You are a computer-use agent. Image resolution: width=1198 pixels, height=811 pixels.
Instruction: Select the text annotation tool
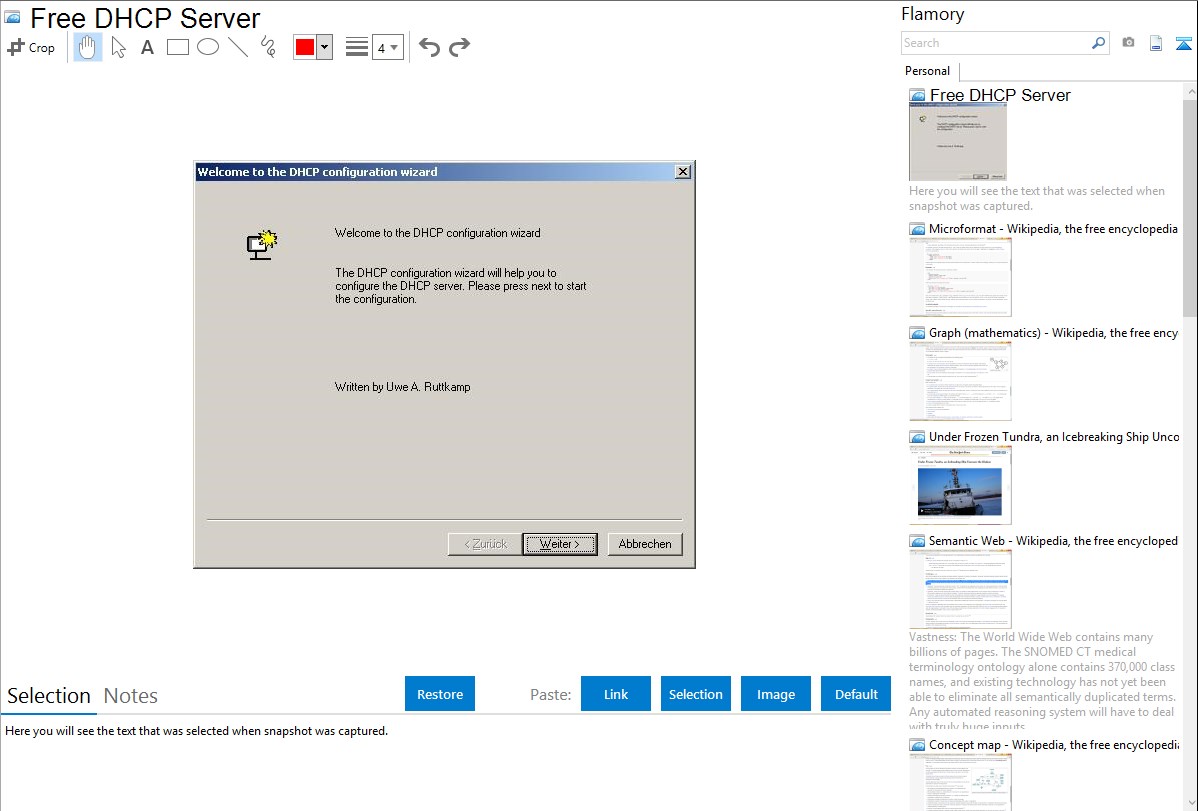[147, 47]
